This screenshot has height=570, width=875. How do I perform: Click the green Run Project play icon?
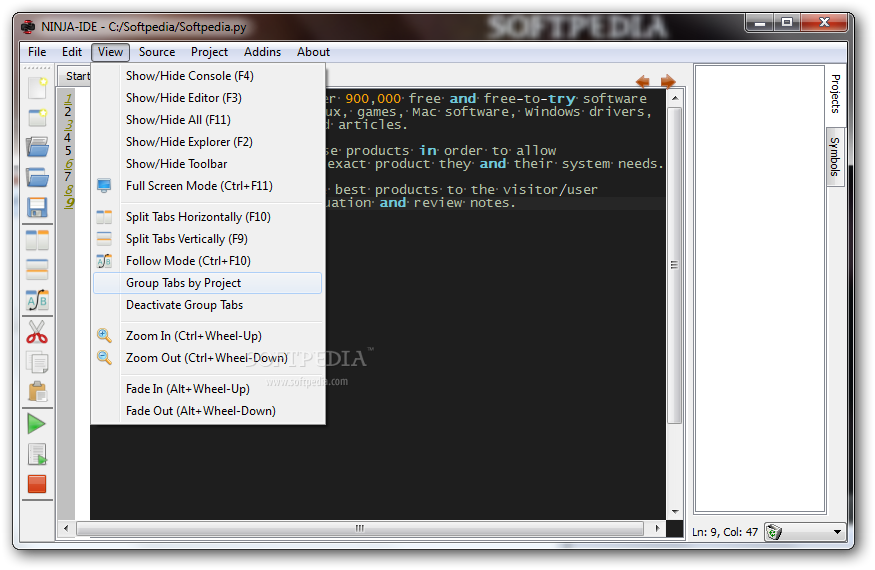(x=36, y=424)
